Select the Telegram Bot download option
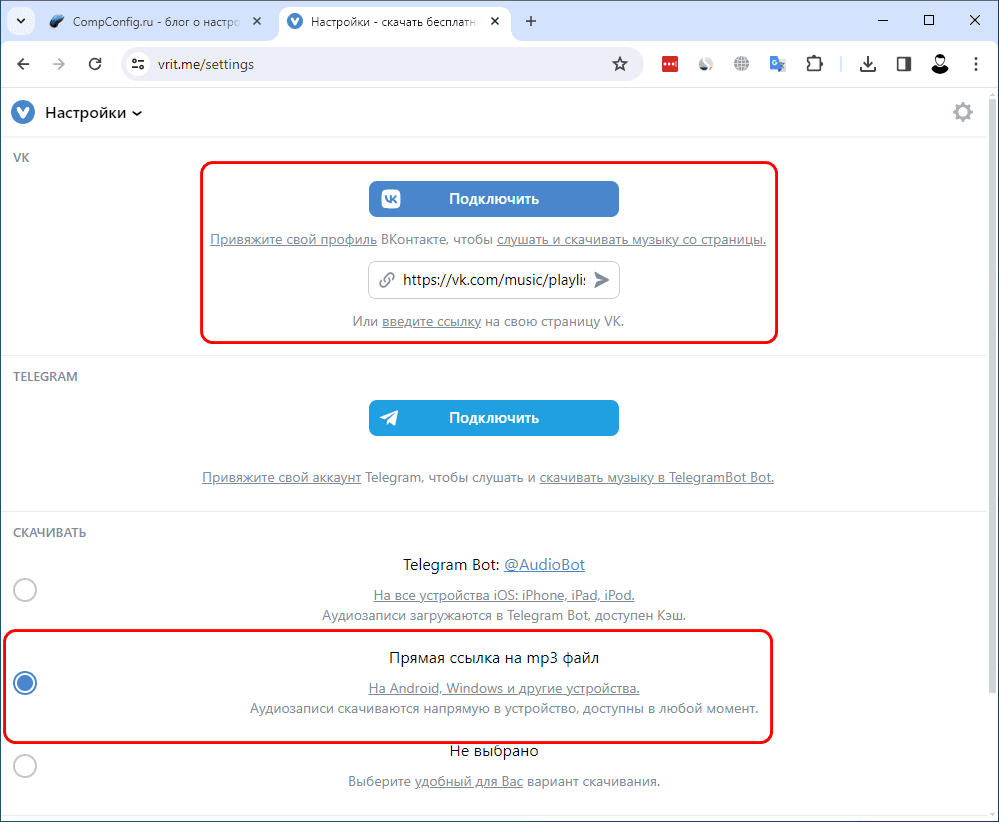 click(25, 590)
